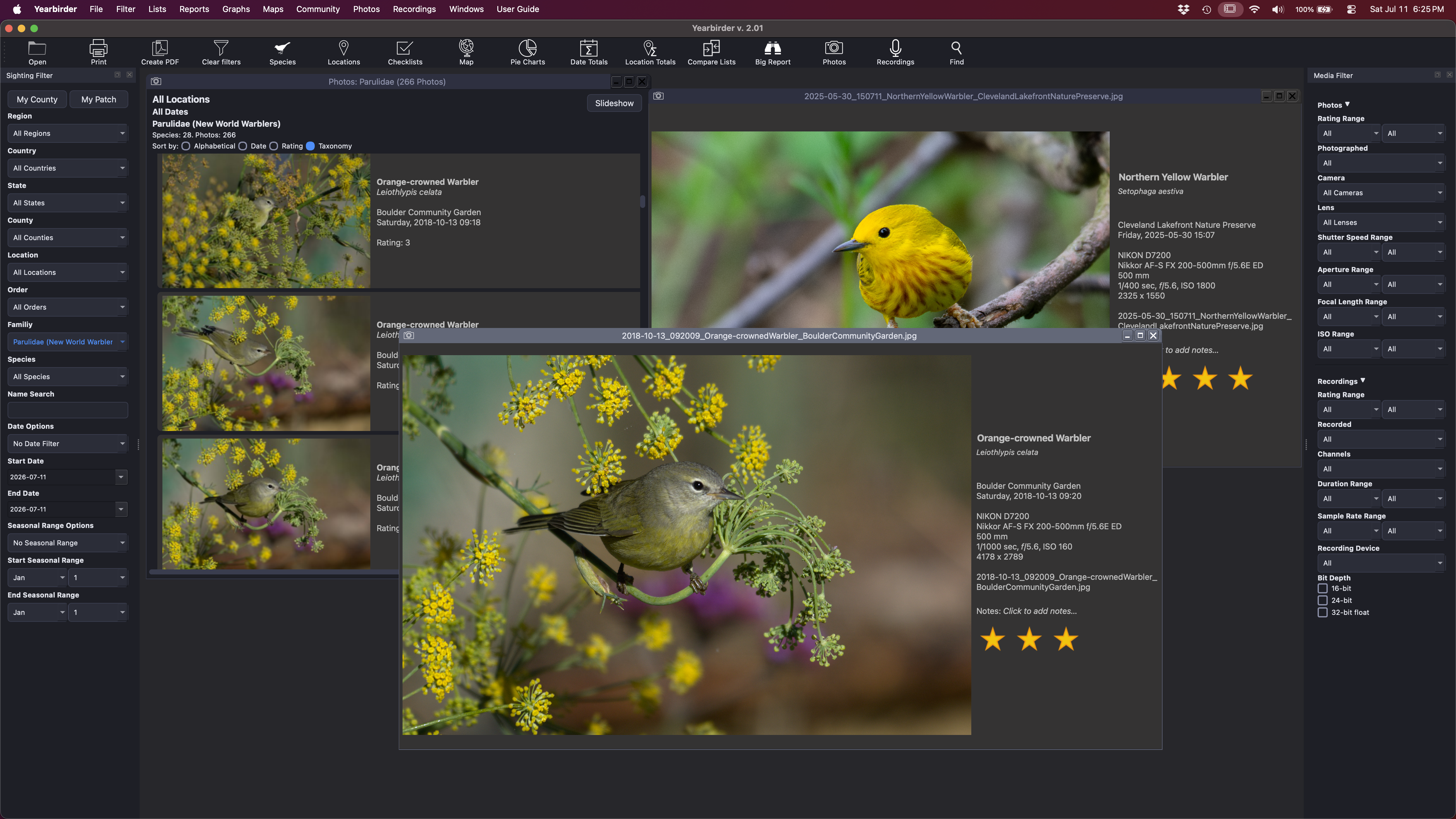Screen dimensions: 1456x819
Task: Select Rating sort radio button
Action: coord(274,146)
